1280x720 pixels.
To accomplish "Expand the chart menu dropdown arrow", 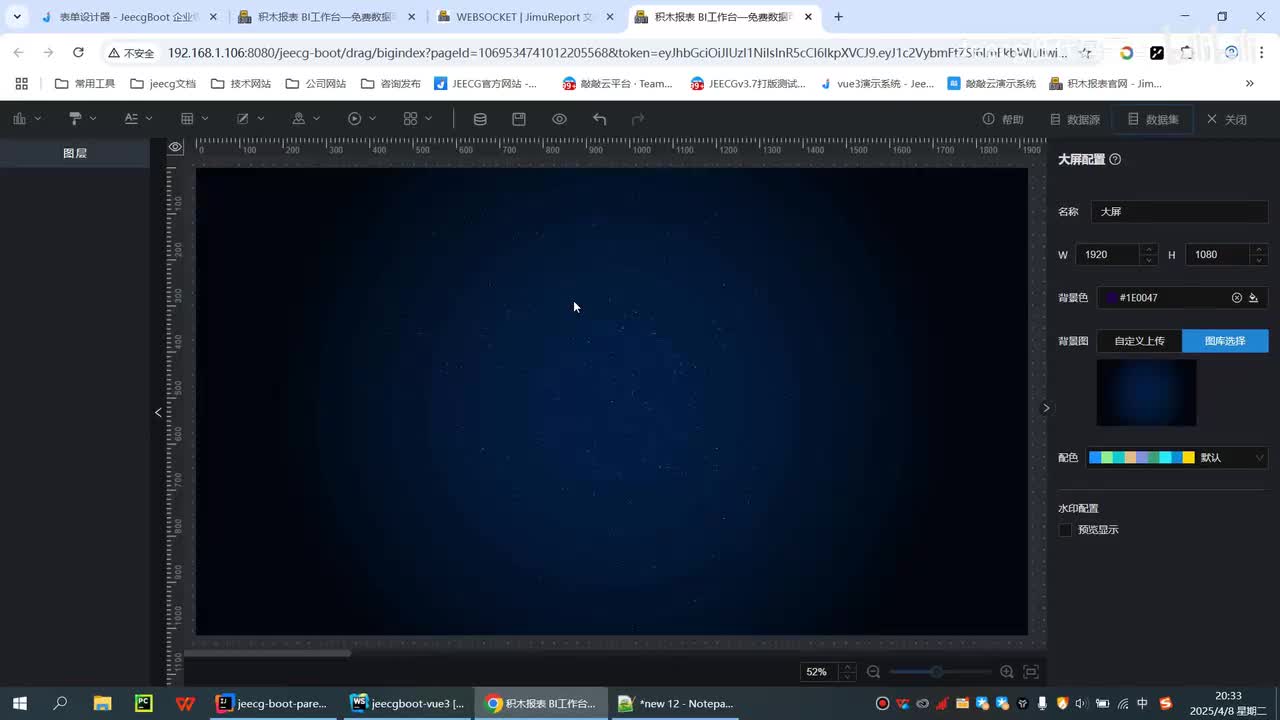I will tap(38, 119).
